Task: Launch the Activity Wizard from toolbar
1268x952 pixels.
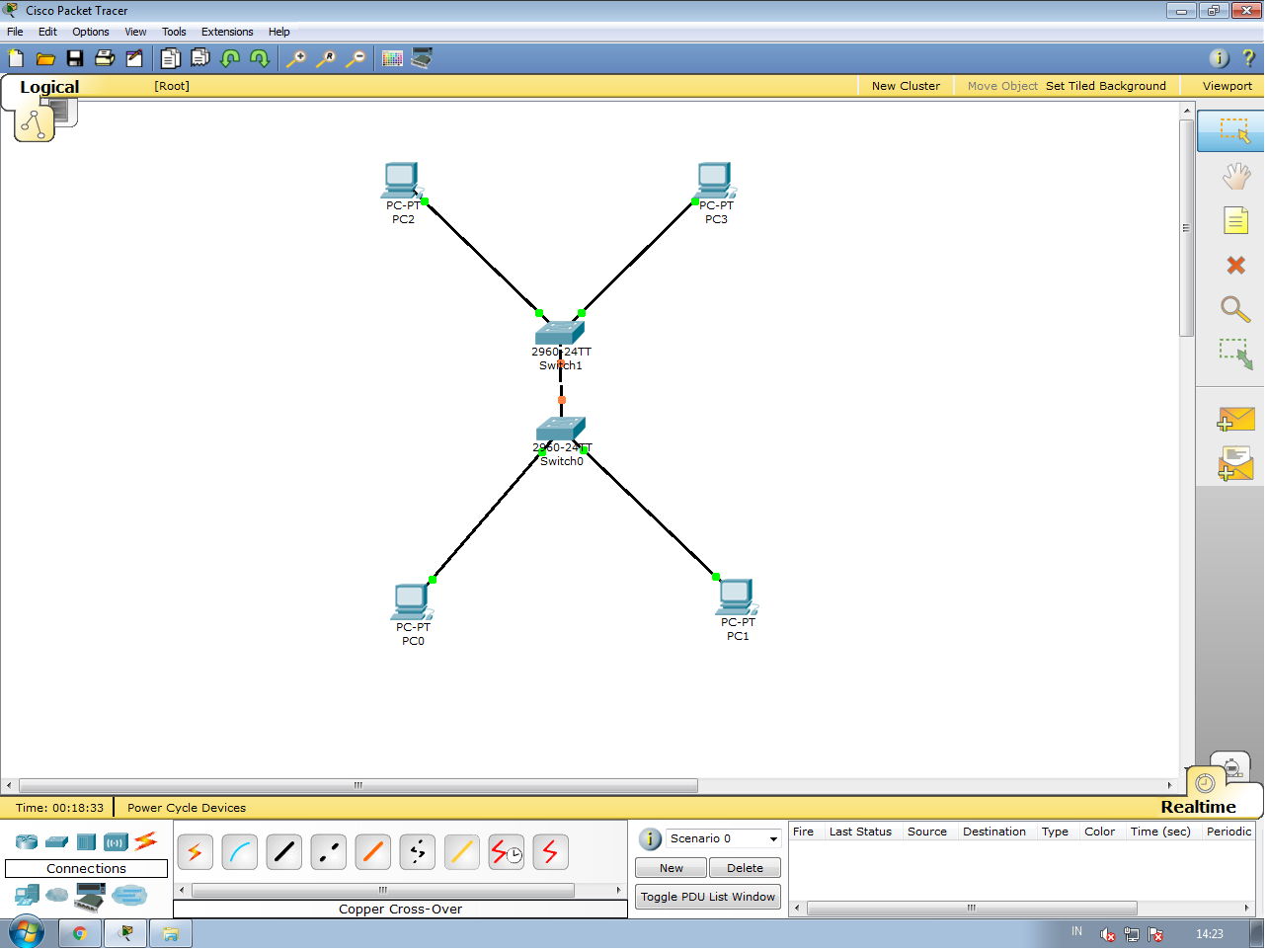Action: tap(134, 59)
